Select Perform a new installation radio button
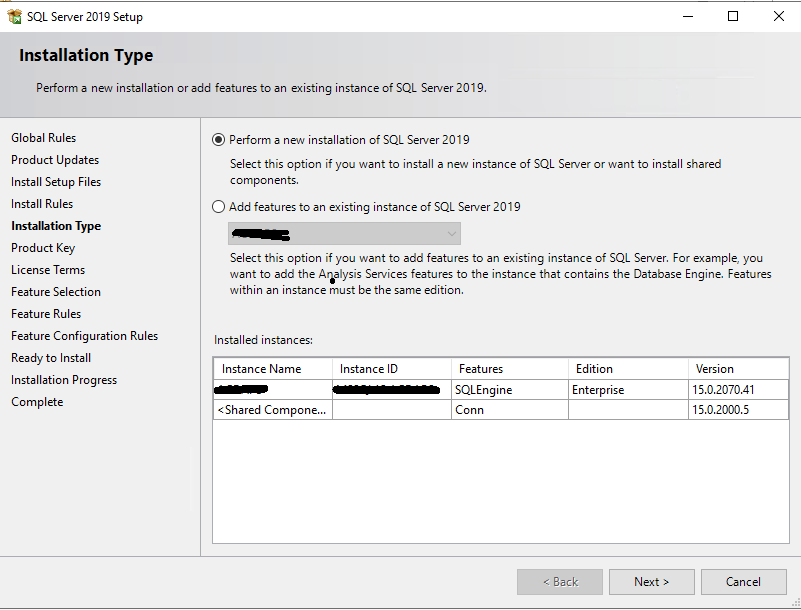The width and height of the screenshot is (801, 610). click(219, 140)
